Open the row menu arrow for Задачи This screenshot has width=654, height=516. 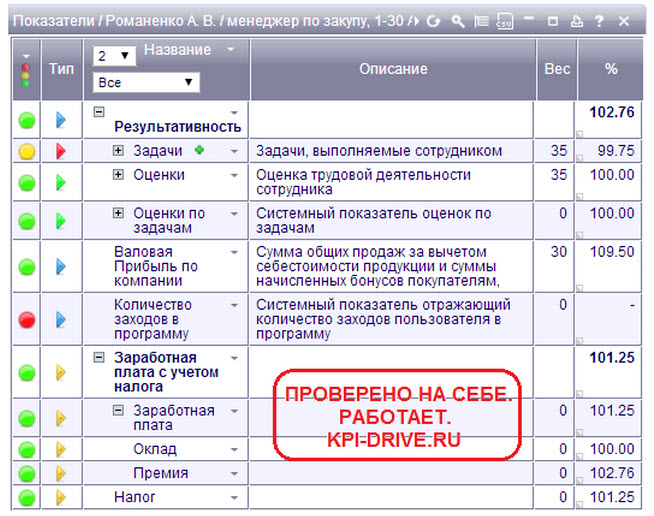tap(234, 151)
